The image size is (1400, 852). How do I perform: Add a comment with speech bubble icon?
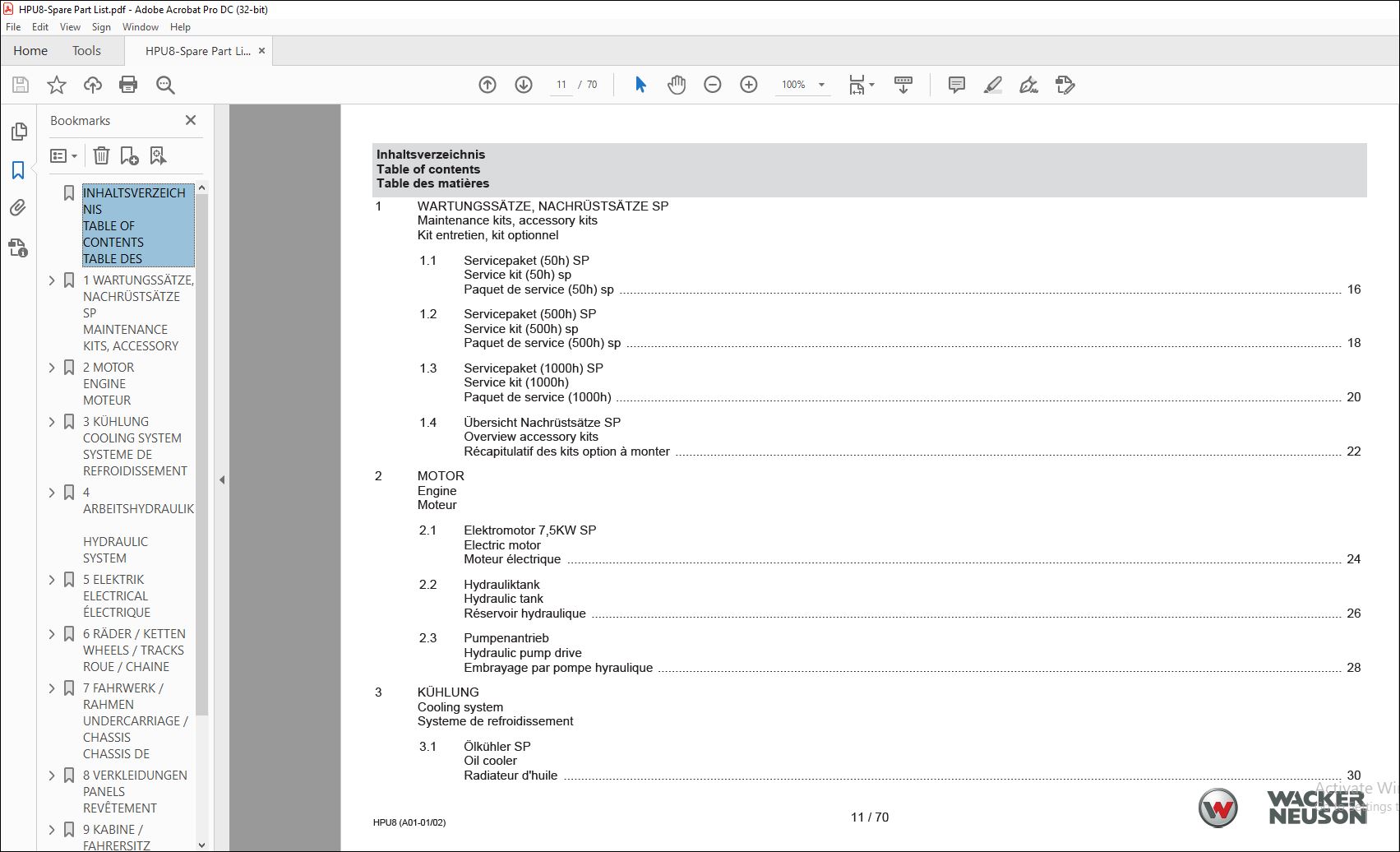point(956,85)
